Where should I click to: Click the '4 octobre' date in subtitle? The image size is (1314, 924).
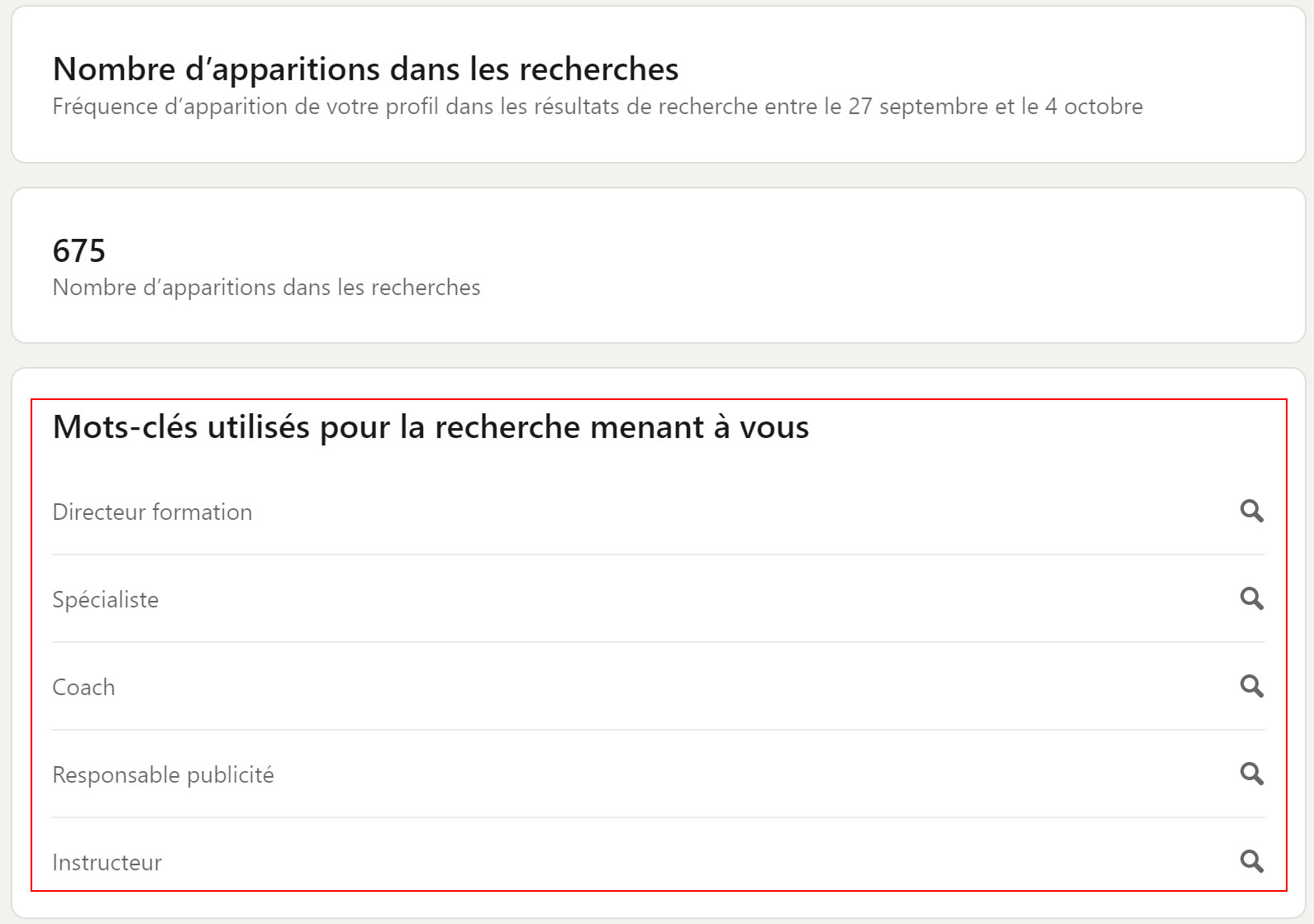click(1094, 107)
